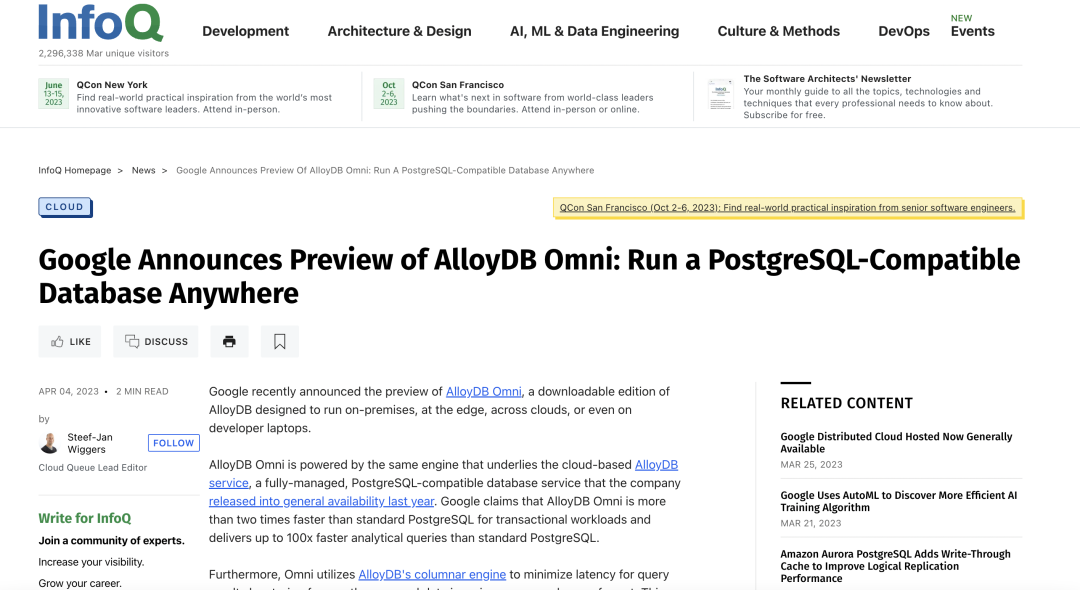This screenshot has height=590, width=1080.
Task: Go to News breadcrumb
Action: (x=143, y=170)
